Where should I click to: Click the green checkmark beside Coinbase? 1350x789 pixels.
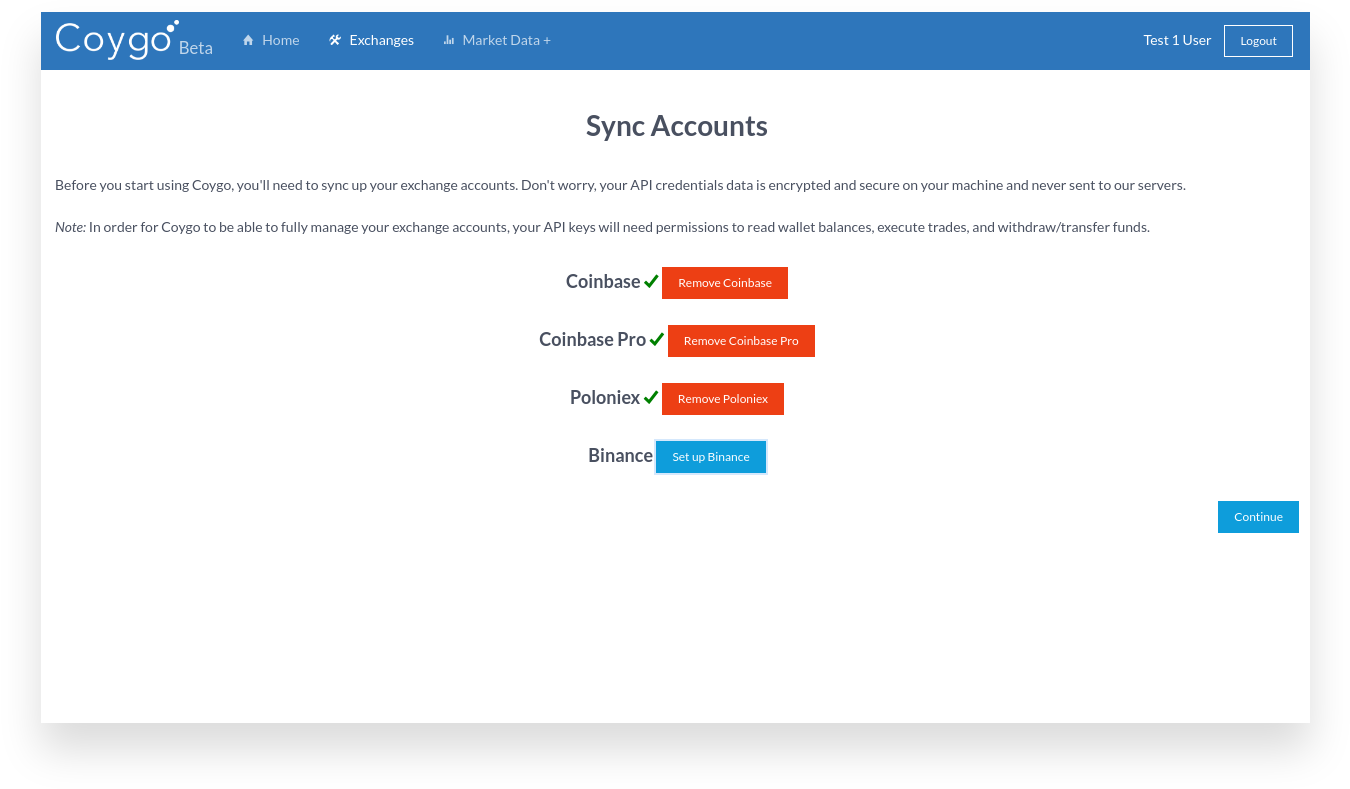point(651,282)
